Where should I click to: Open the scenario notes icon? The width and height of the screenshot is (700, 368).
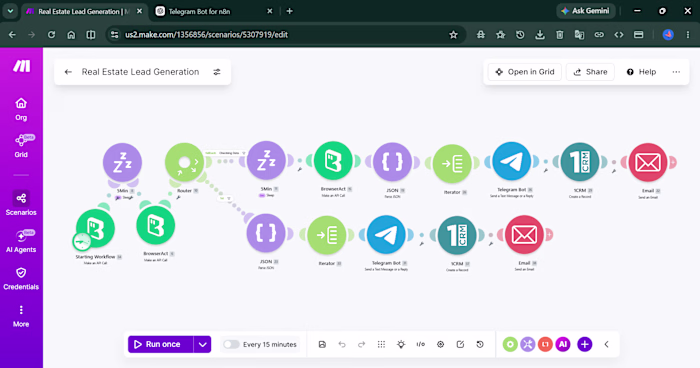[460, 344]
